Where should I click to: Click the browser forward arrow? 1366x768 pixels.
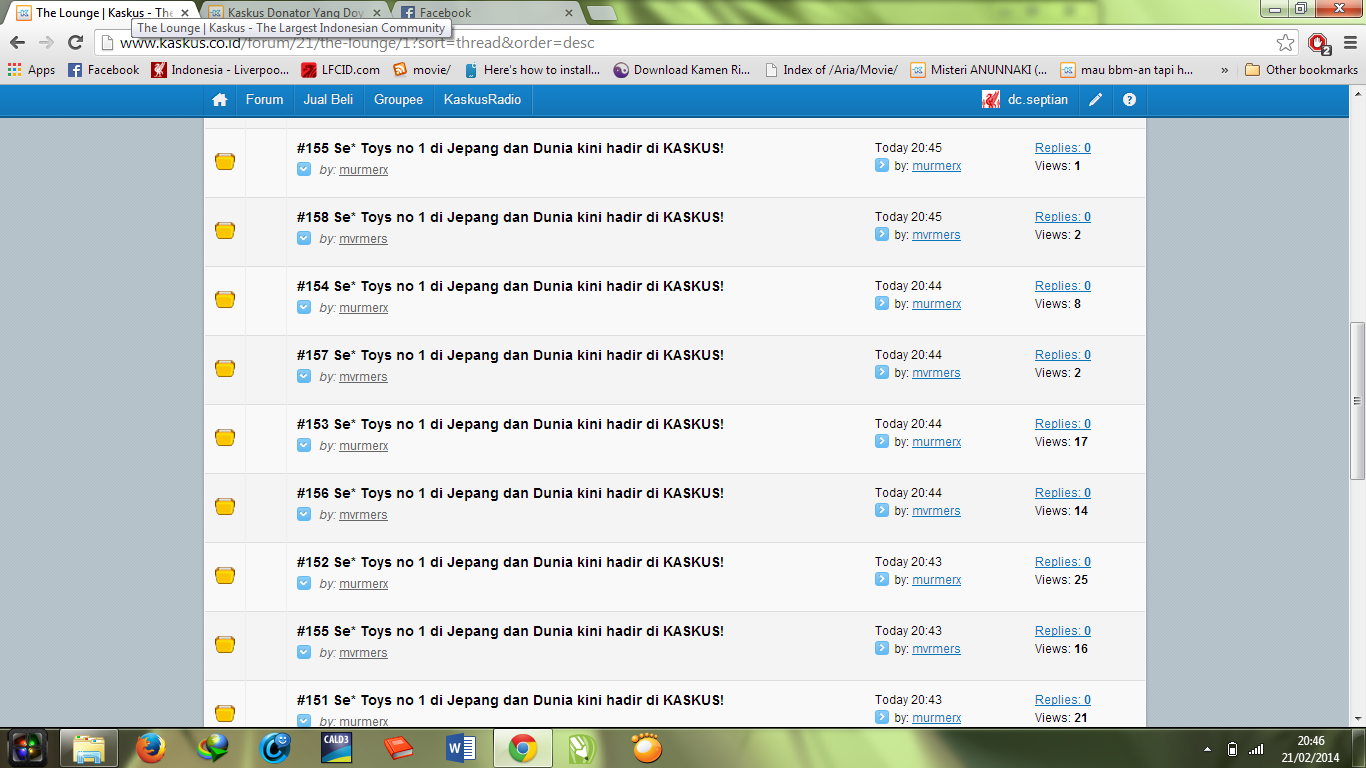tap(46, 42)
